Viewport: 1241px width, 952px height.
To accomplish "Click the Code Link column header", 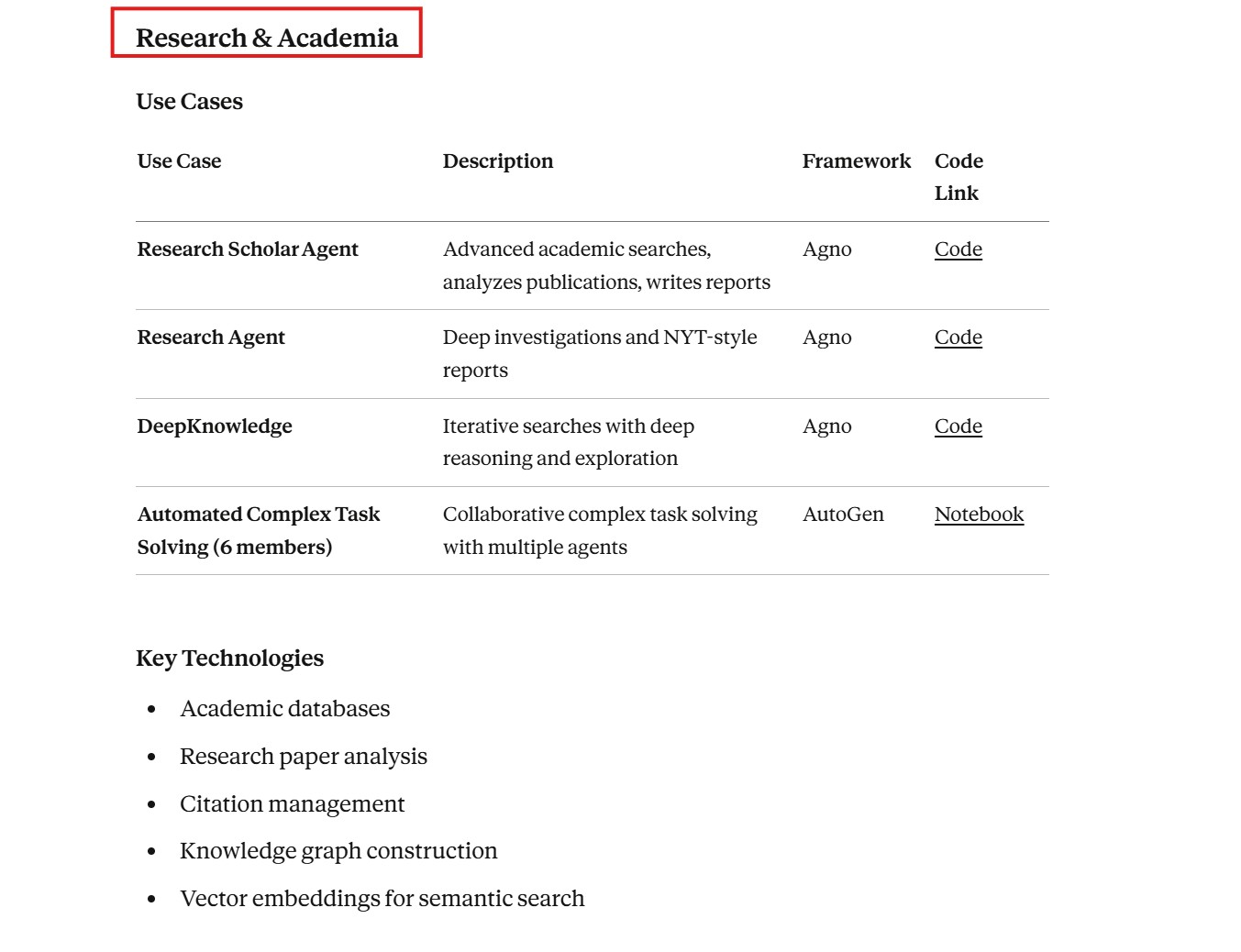I will click(x=958, y=177).
